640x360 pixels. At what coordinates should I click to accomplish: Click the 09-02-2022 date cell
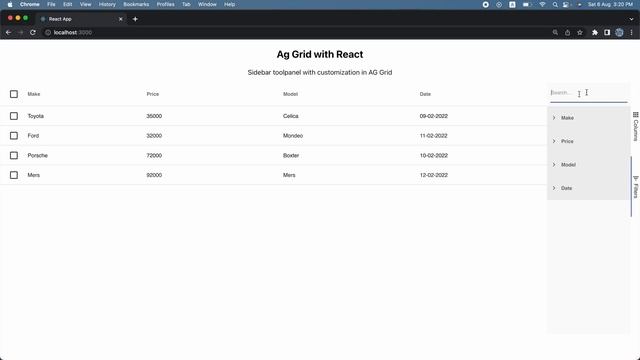click(433, 116)
